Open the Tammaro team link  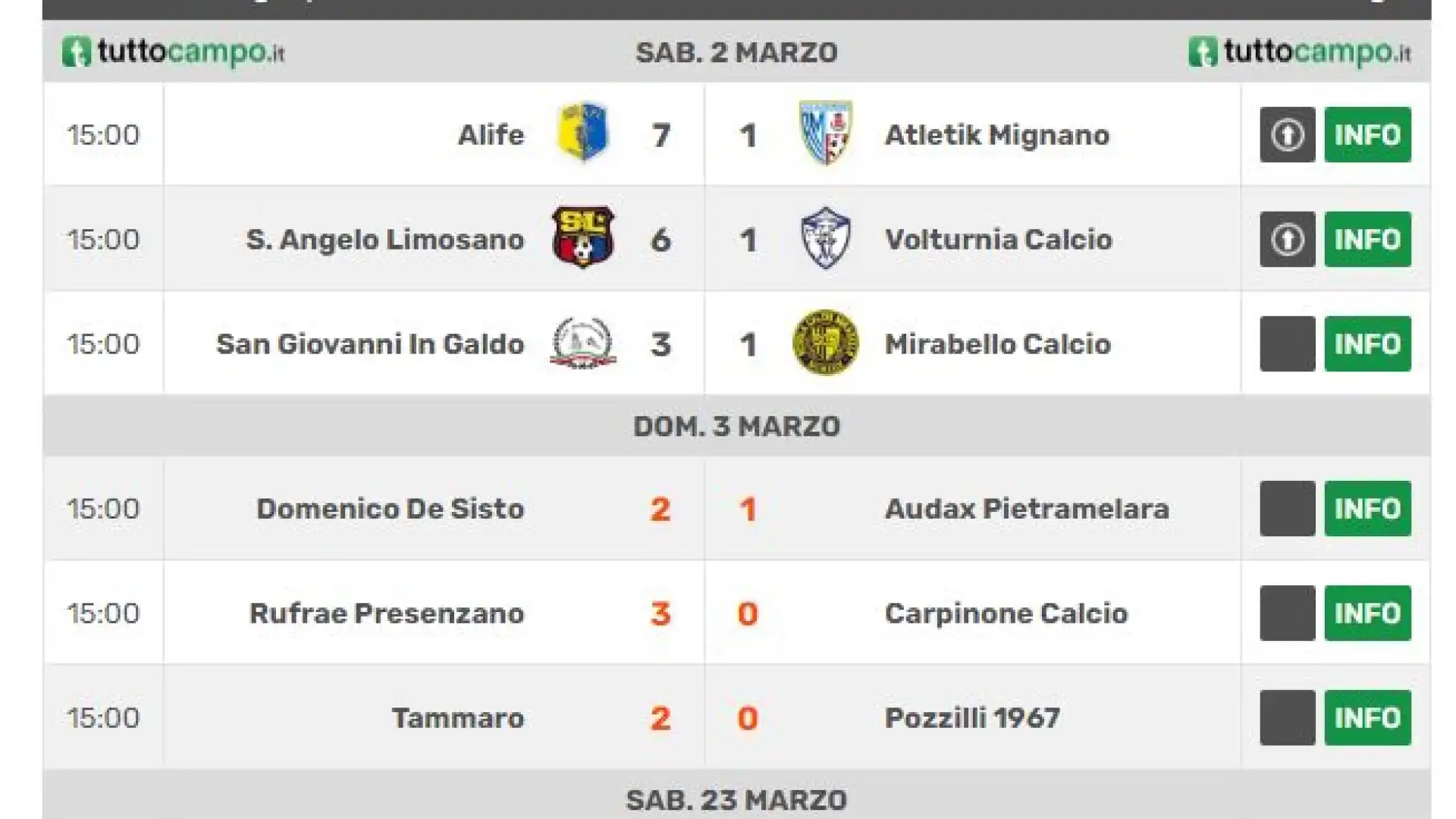point(458,718)
